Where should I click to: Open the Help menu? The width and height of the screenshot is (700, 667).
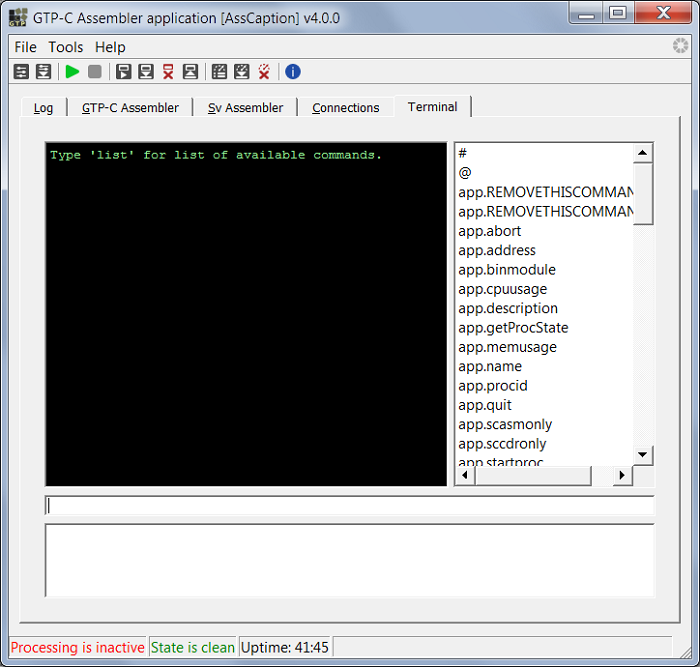point(110,47)
